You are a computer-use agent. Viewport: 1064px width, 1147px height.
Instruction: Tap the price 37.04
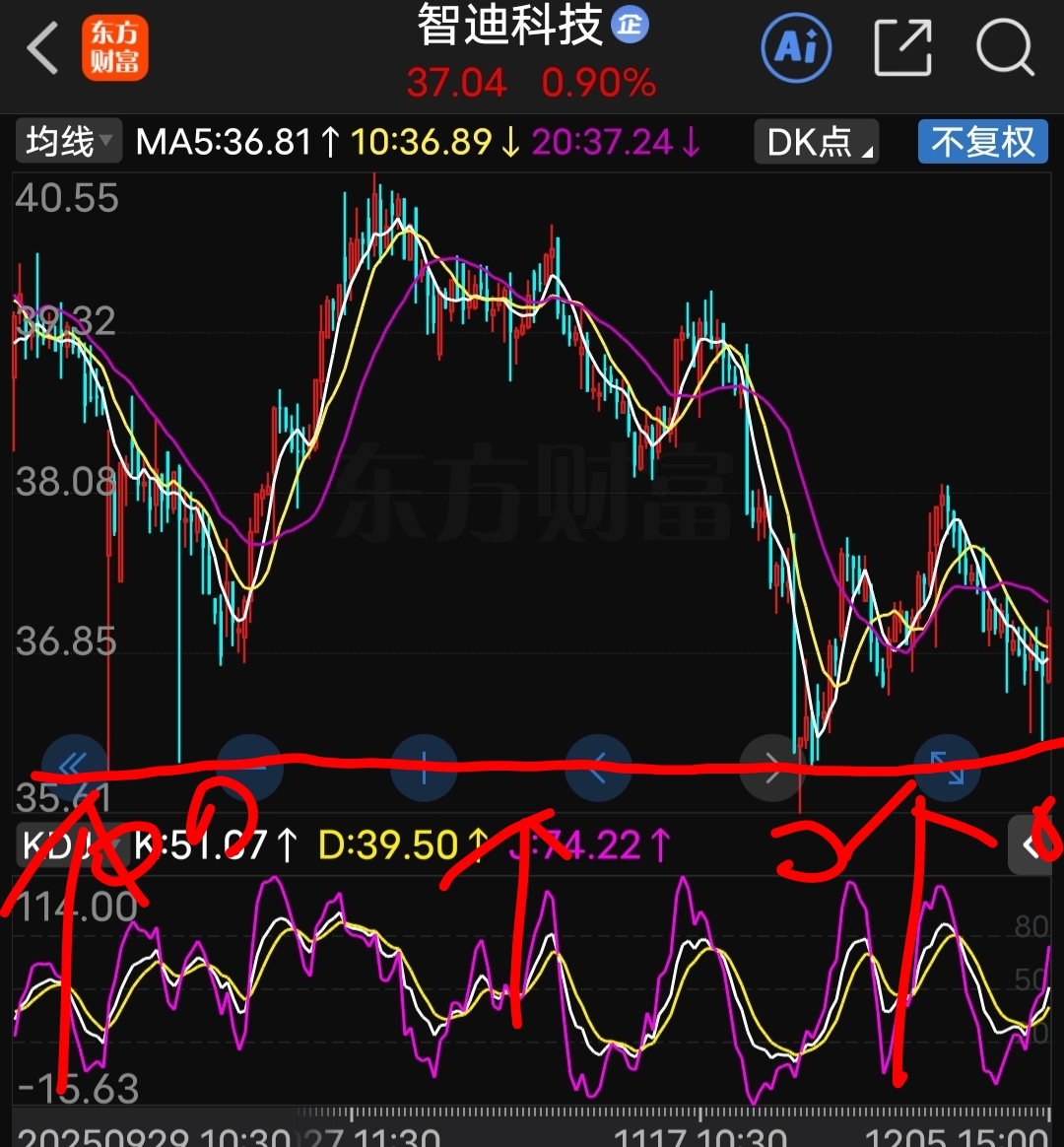pos(456,82)
